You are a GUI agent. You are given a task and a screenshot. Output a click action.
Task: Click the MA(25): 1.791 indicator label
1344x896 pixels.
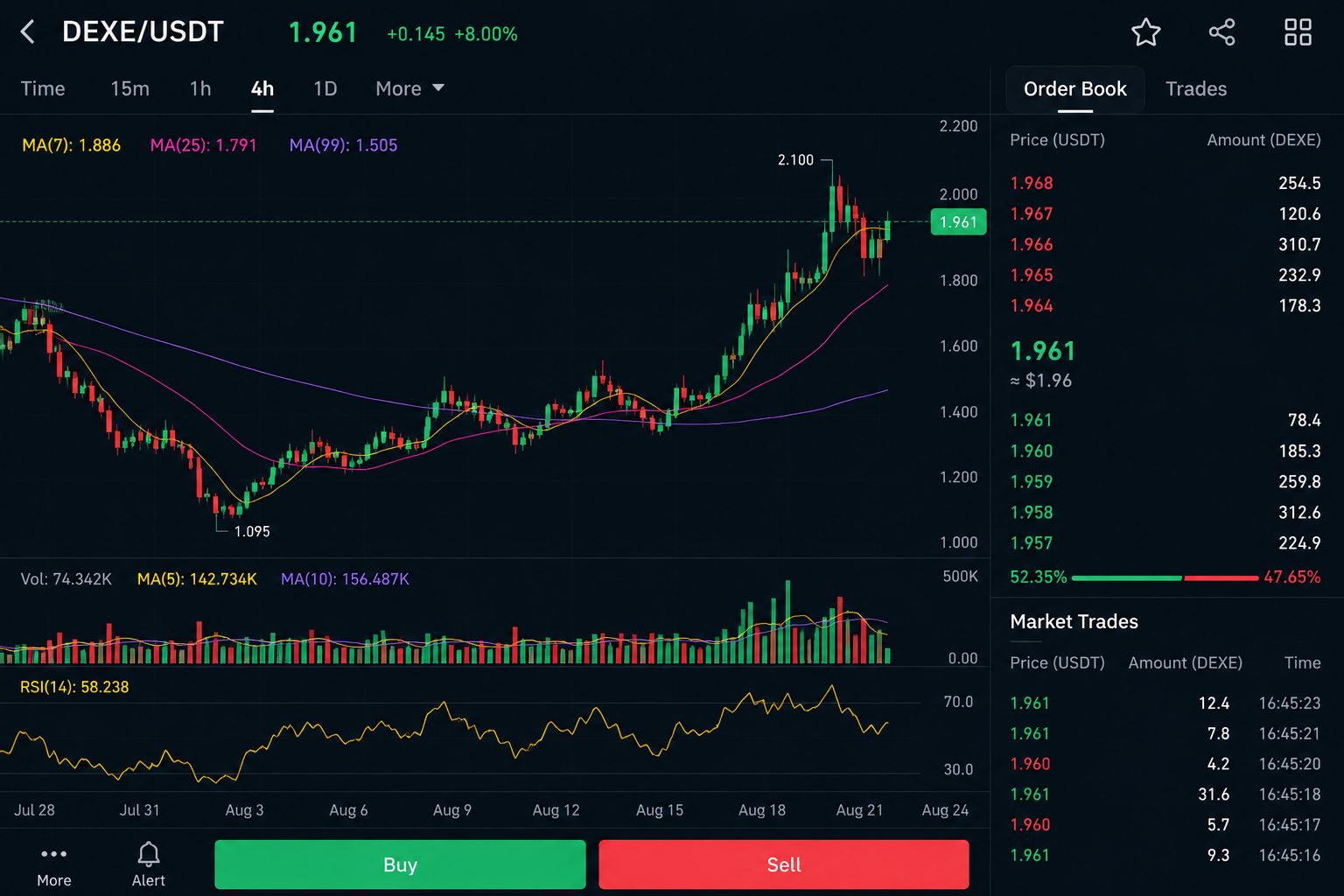(x=203, y=145)
